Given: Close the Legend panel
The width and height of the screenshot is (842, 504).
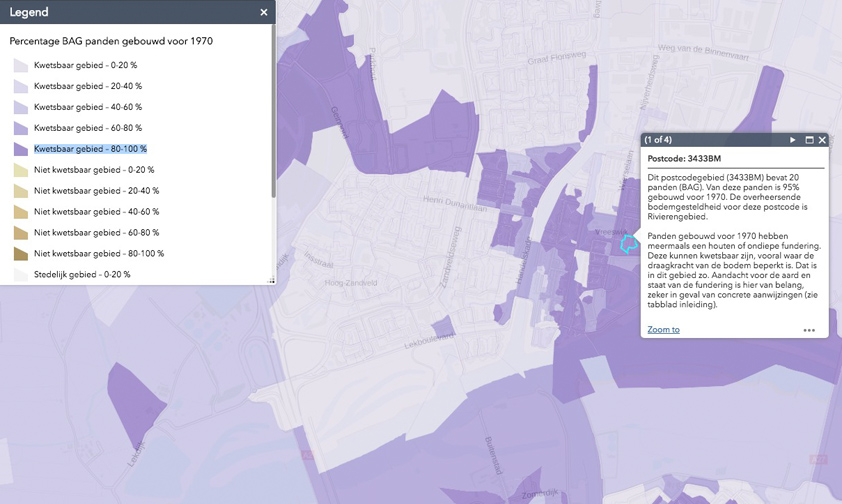Looking at the screenshot, I should (x=264, y=12).
